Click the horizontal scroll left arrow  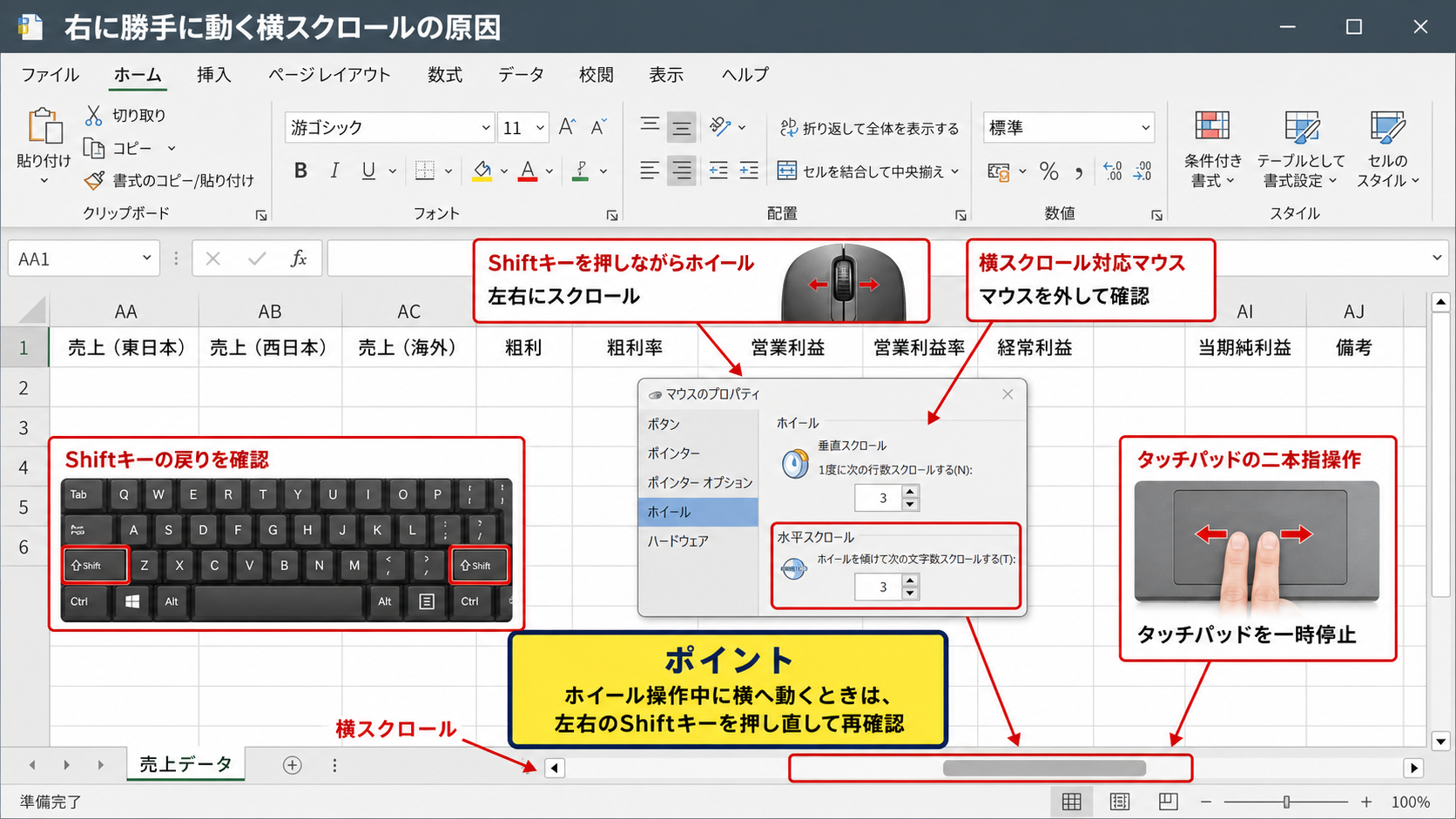(555, 768)
